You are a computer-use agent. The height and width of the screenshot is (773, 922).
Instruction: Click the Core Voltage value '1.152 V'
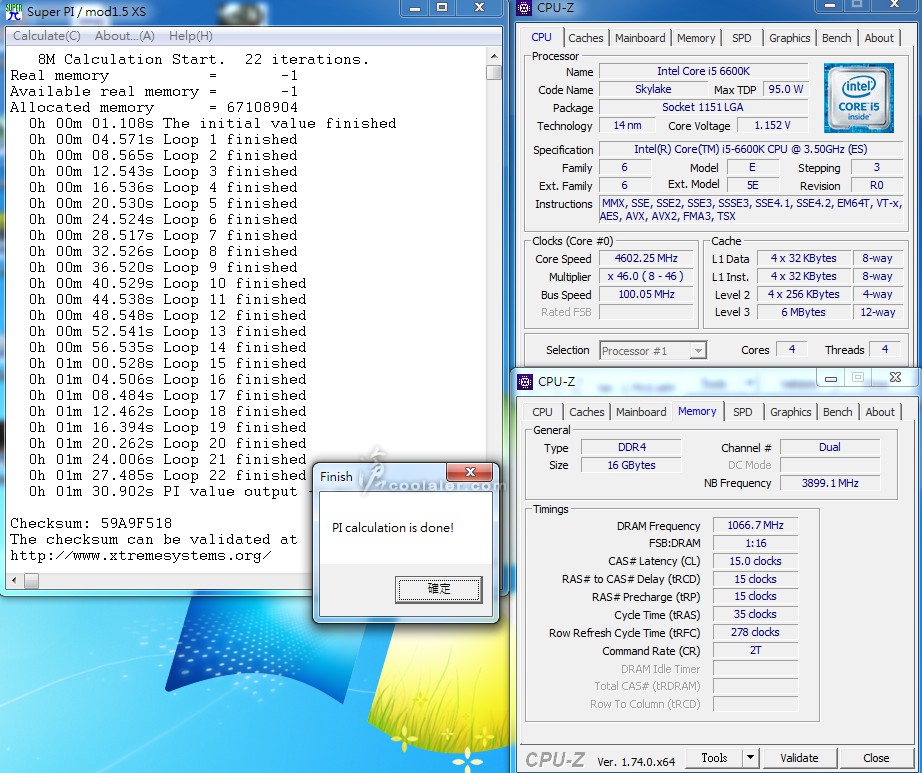pyautogui.click(x=773, y=125)
